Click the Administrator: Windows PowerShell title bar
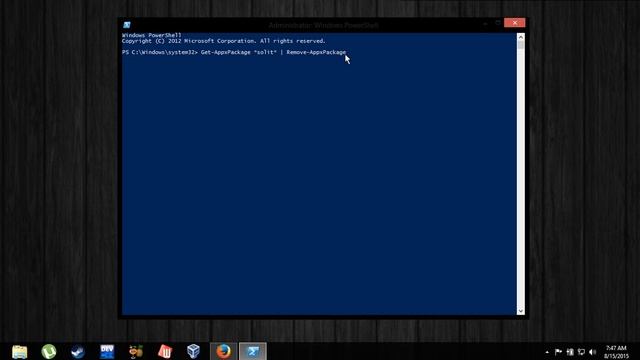 tap(323, 25)
